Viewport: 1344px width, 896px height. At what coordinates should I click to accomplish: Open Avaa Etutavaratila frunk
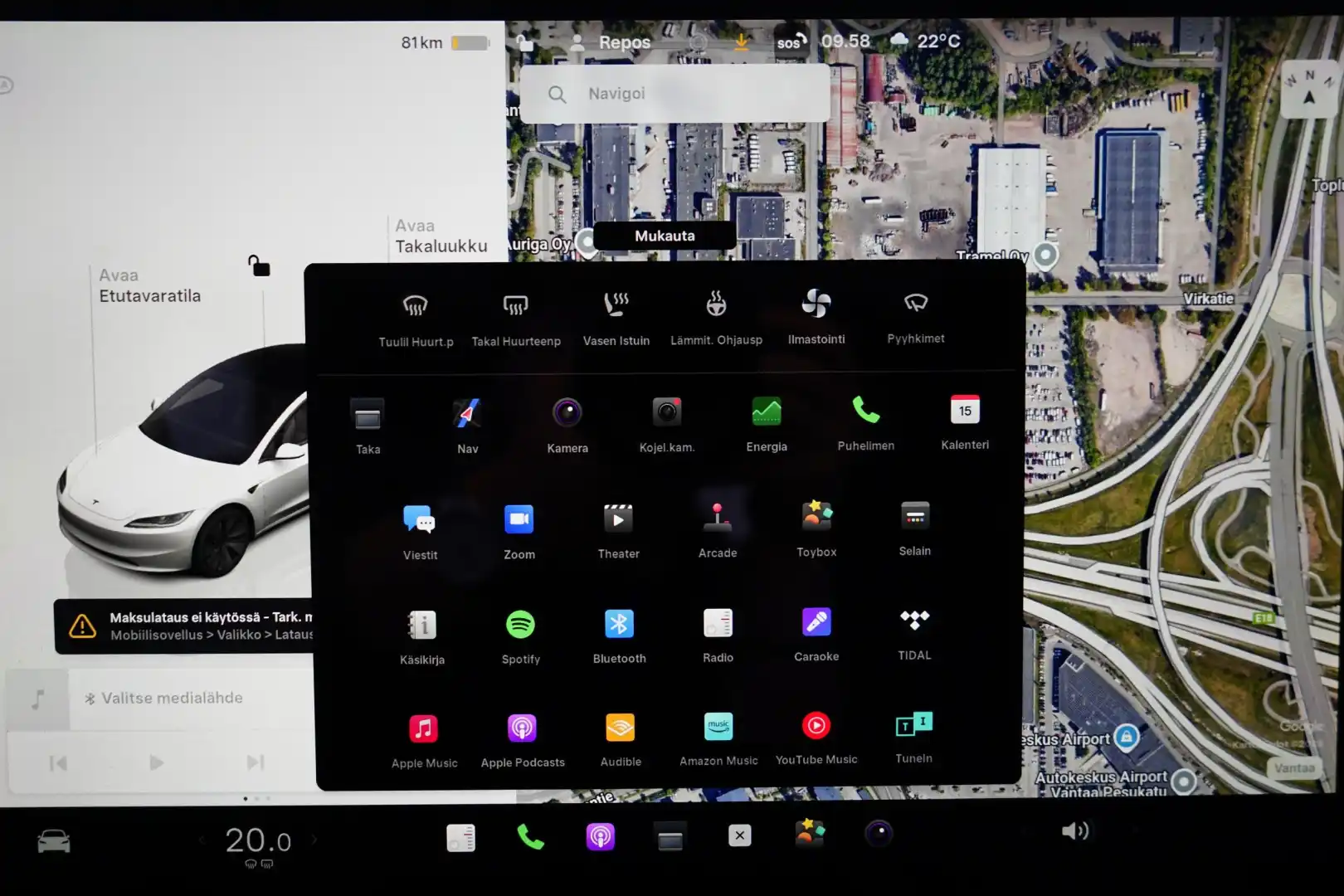point(149,285)
